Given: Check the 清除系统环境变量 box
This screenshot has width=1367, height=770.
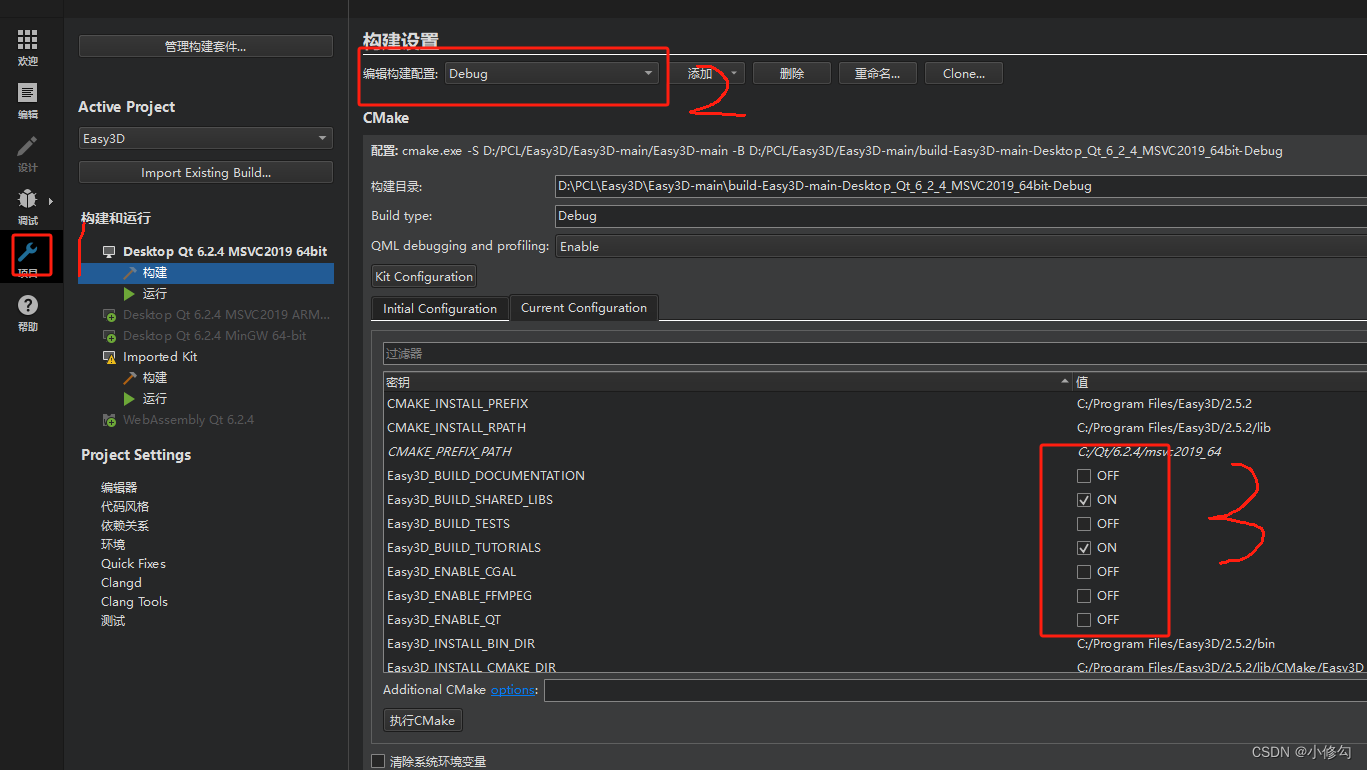Looking at the screenshot, I should pos(378,761).
